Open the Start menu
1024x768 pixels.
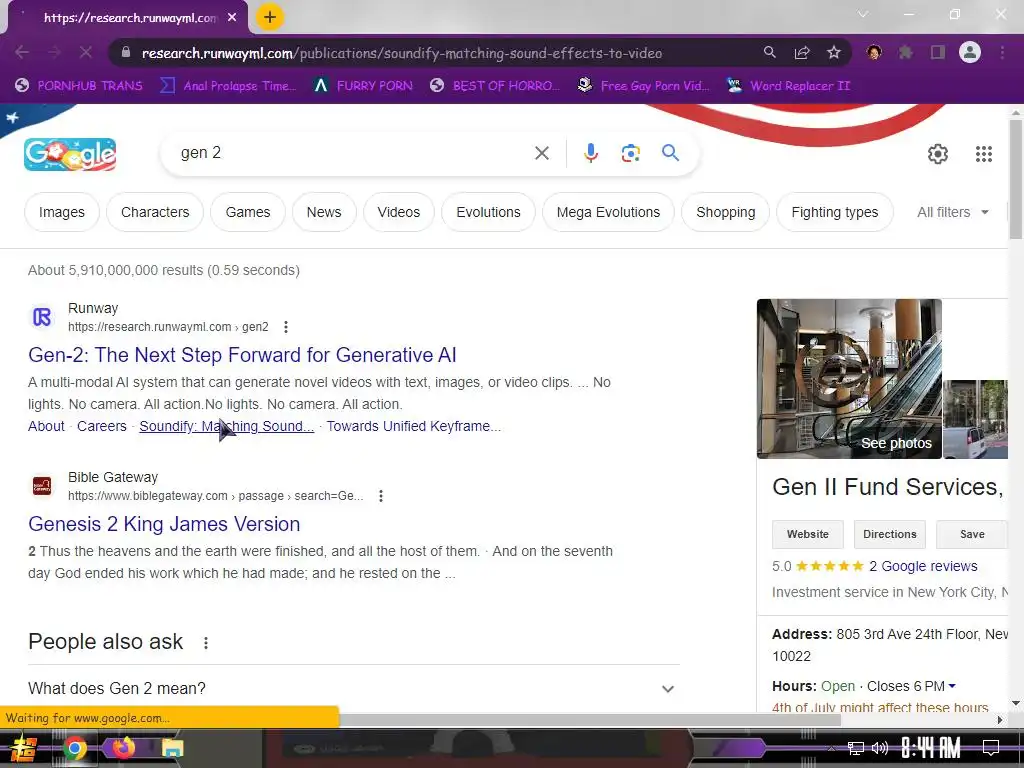click(x=23, y=748)
